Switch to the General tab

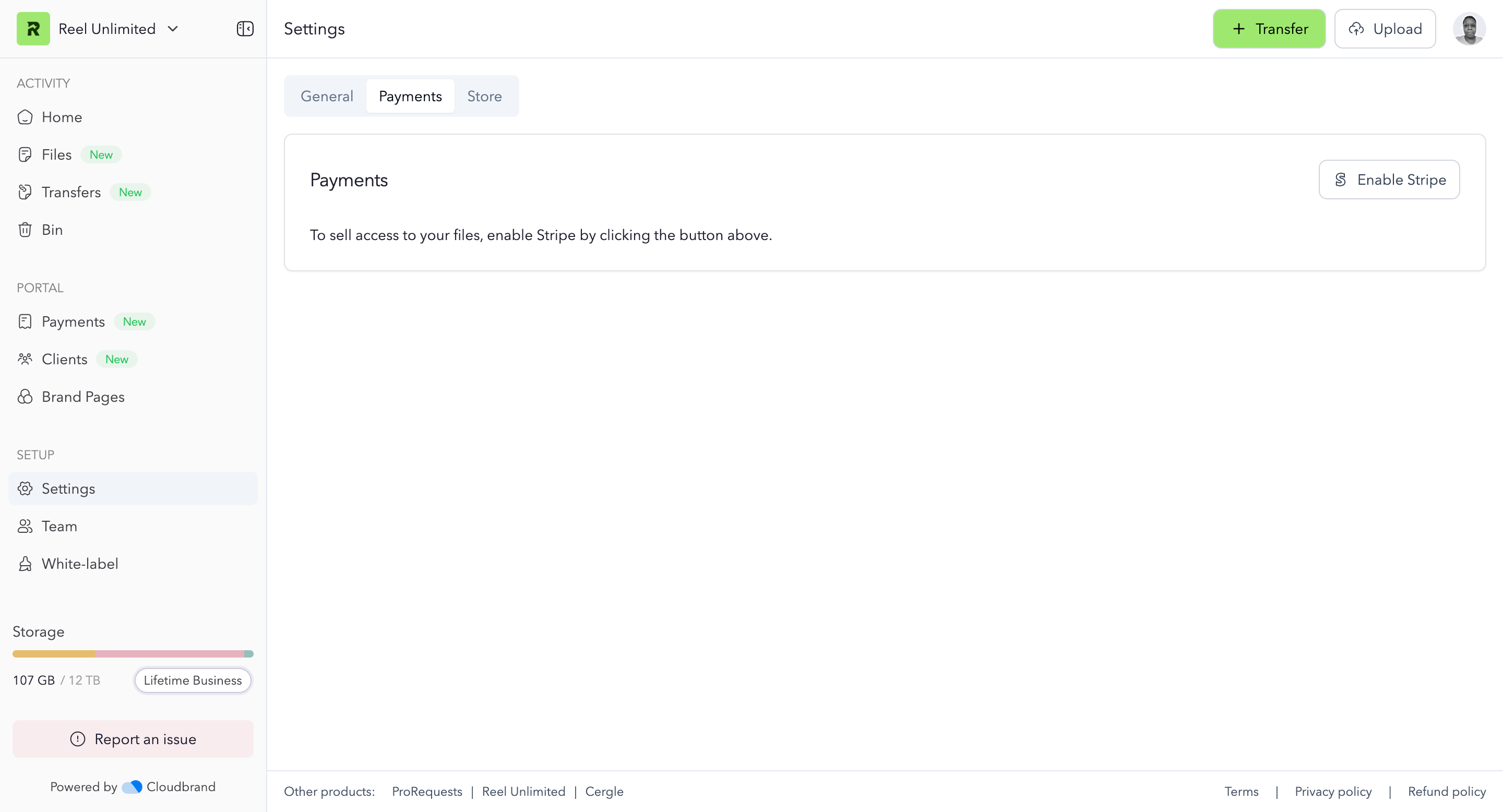tap(327, 95)
